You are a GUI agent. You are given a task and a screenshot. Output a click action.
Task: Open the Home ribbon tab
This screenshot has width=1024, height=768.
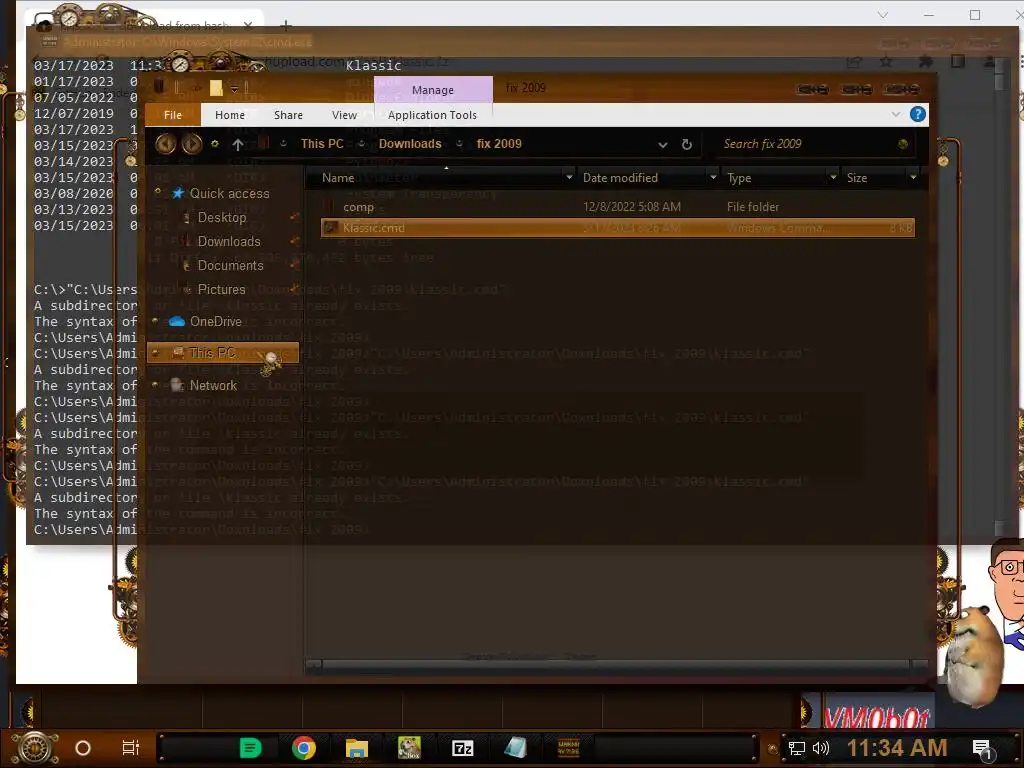pos(230,115)
